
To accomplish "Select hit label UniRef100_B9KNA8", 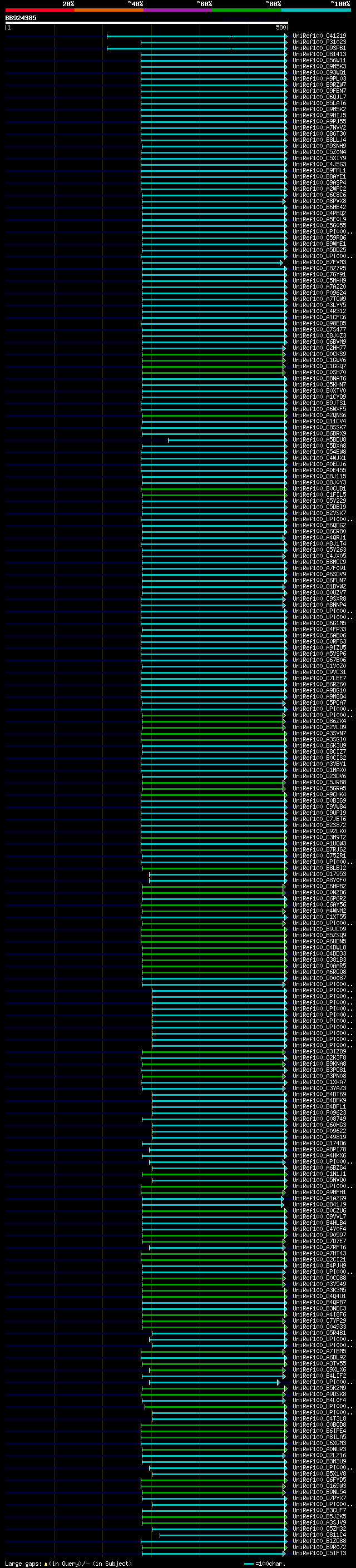I will [x=319, y=1064].
